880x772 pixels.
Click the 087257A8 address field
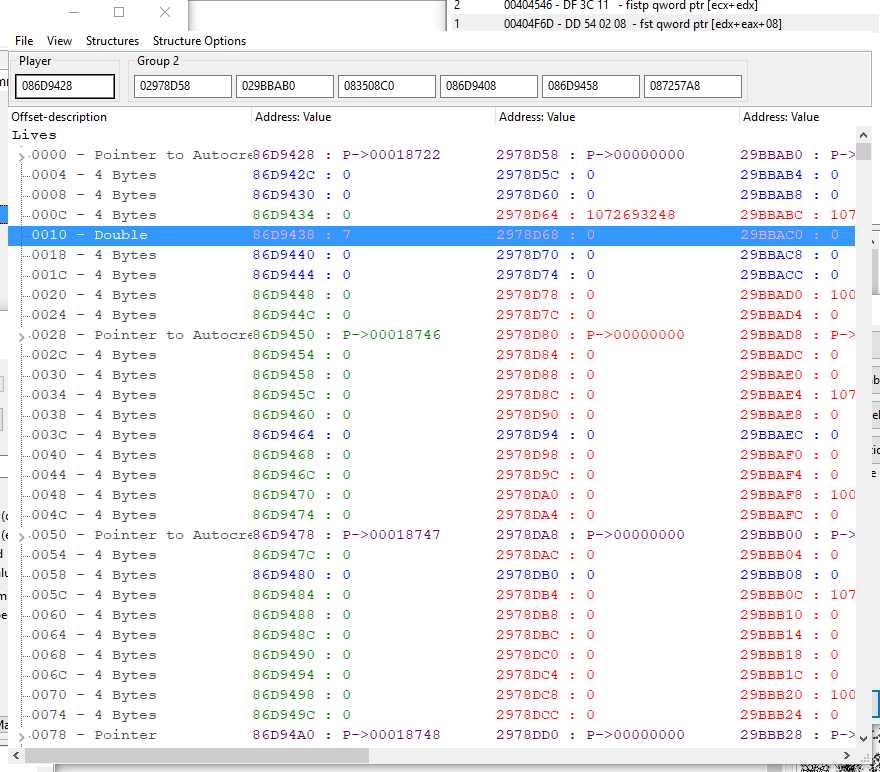[693, 86]
